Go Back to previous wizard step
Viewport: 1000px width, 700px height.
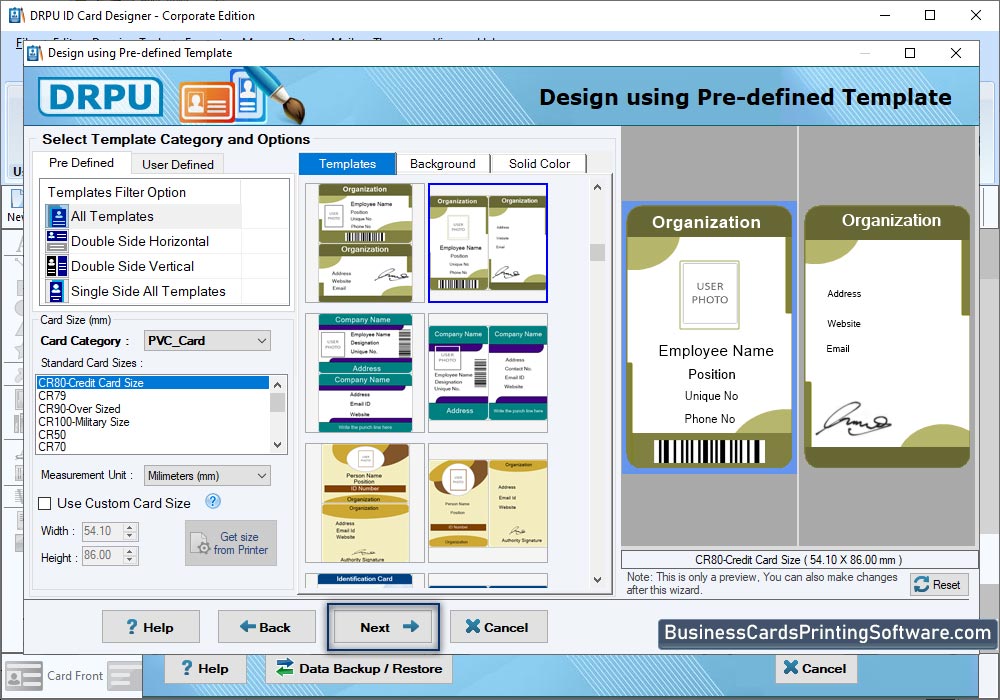(267, 627)
